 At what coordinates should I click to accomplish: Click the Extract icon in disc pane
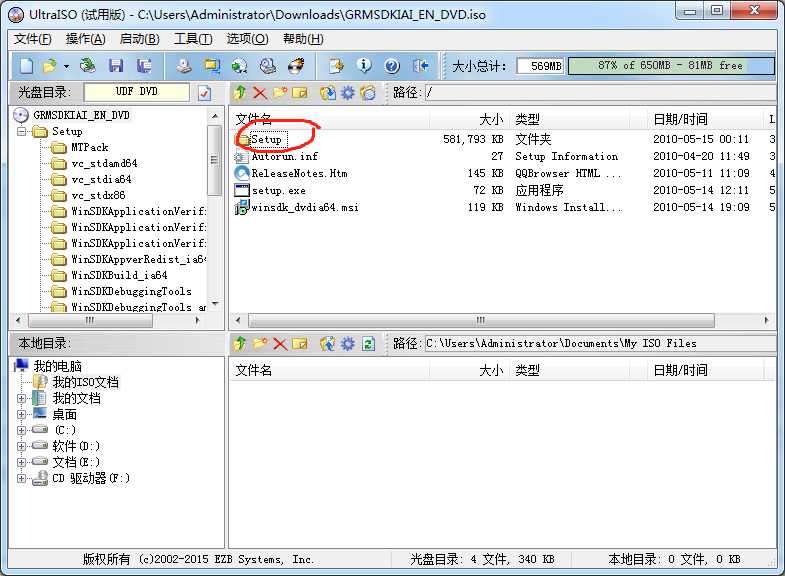point(328,93)
